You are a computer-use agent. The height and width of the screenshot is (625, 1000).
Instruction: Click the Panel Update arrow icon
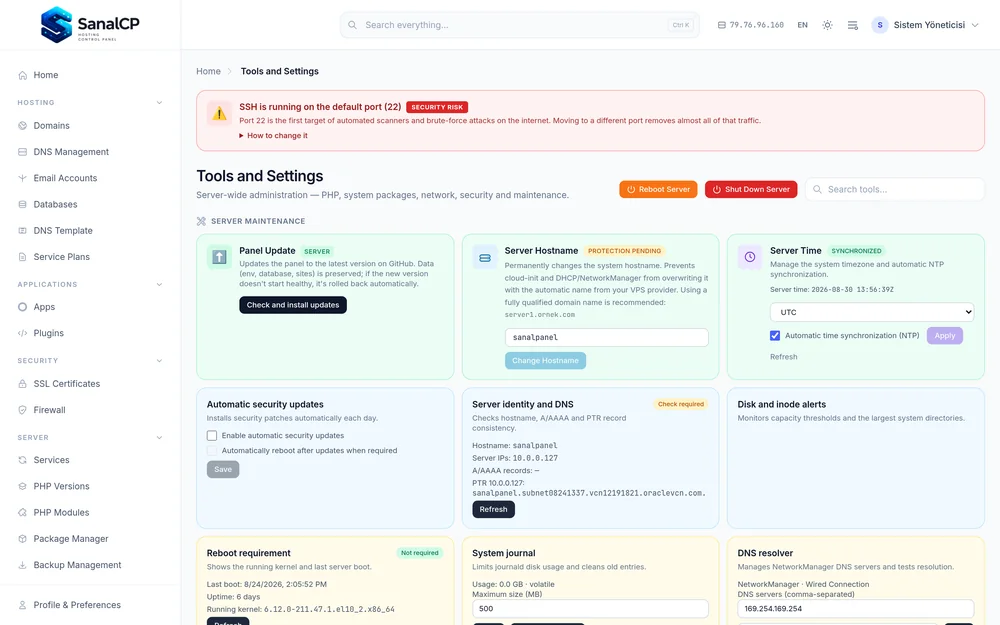tap(219, 257)
